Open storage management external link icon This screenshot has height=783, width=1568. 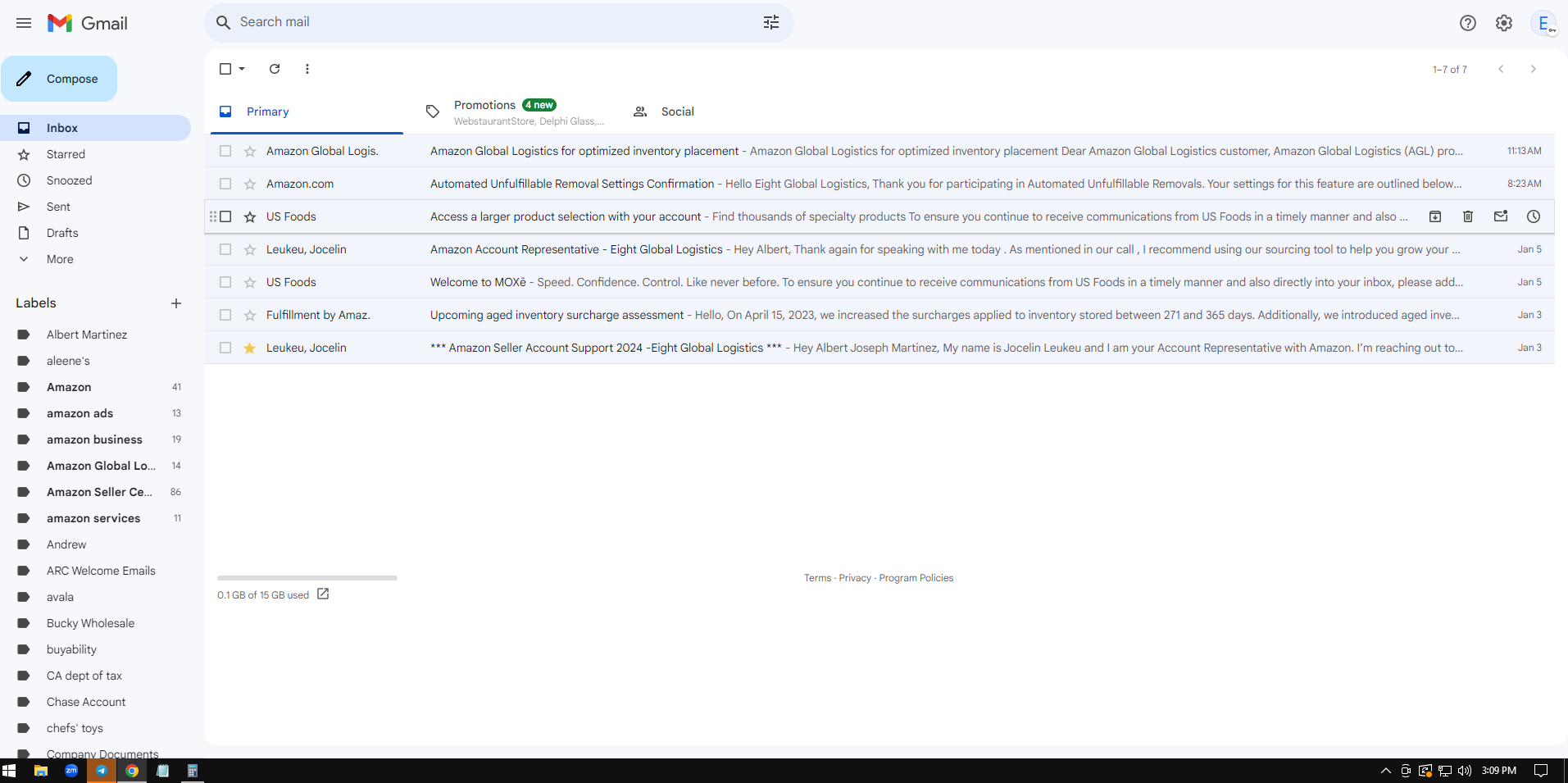[323, 594]
